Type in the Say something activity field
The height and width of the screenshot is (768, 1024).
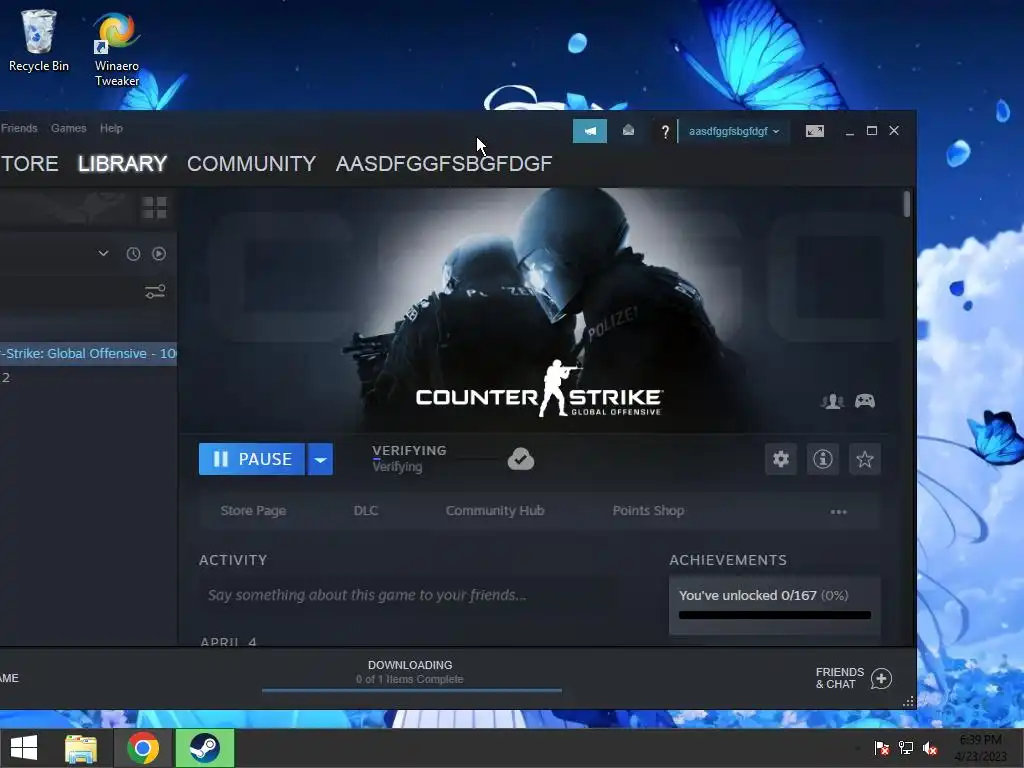click(405, 595)
